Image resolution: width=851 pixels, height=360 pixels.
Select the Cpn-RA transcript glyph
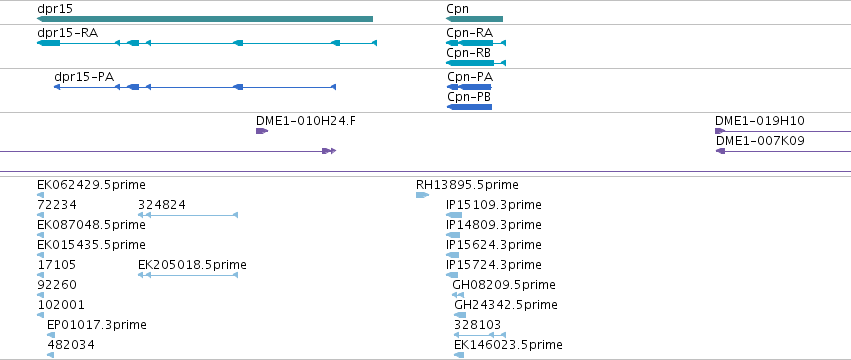point(476,43)
